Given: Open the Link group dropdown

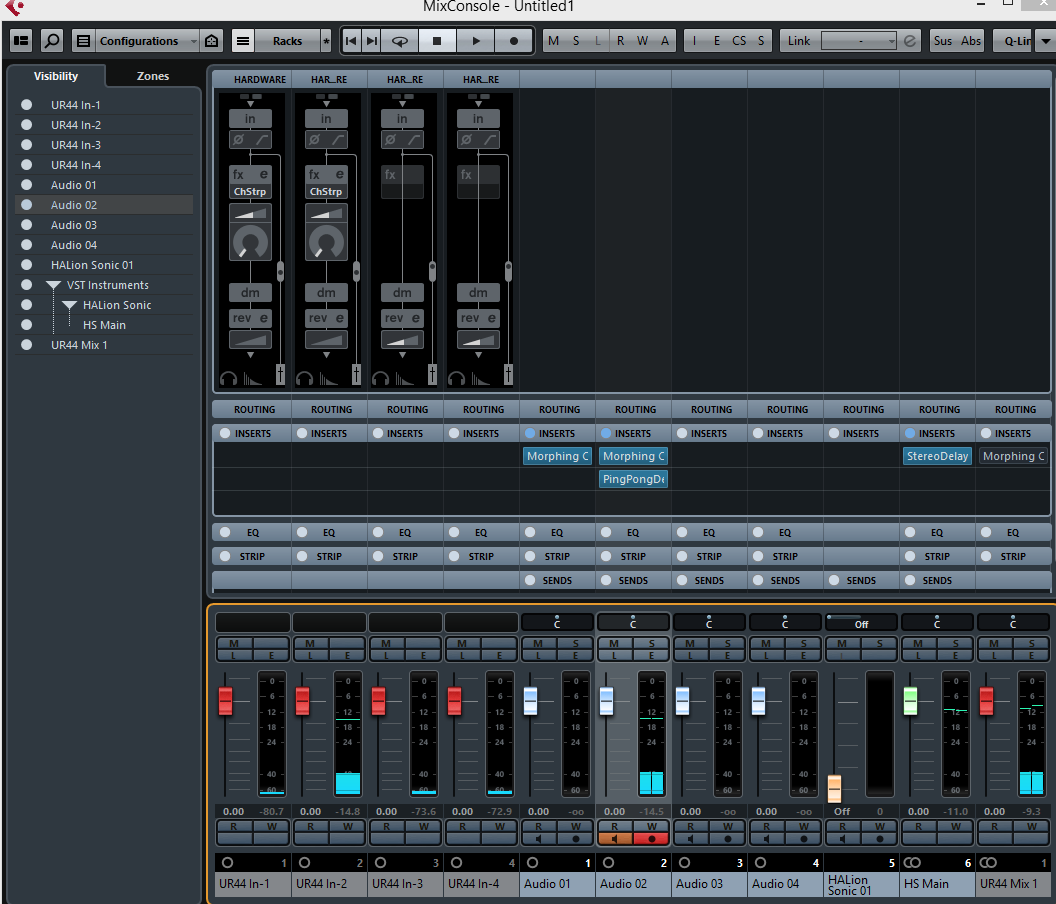Looking at the screenshot, I should click(859, 41).
